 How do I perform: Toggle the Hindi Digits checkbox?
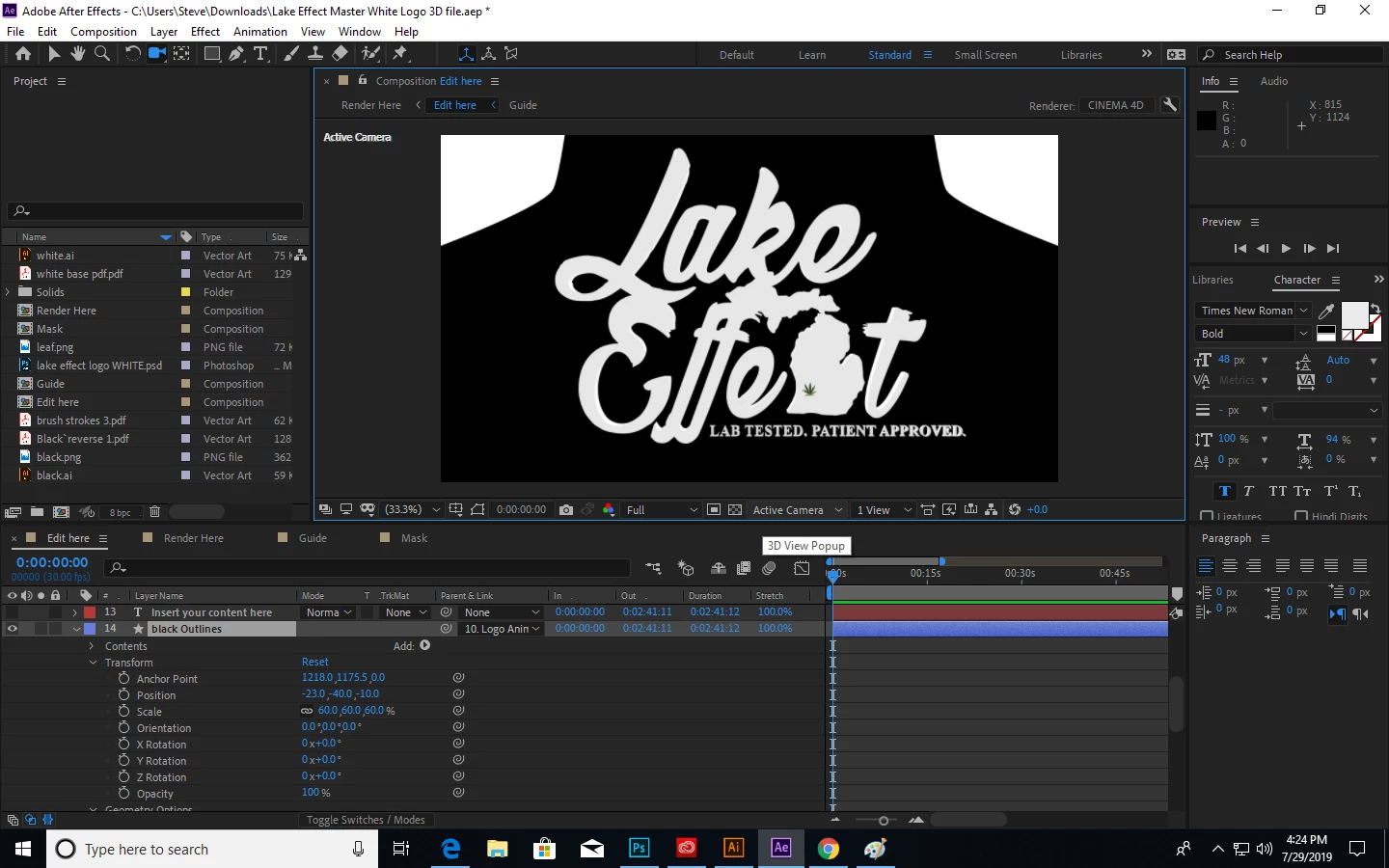(1301, 517)
